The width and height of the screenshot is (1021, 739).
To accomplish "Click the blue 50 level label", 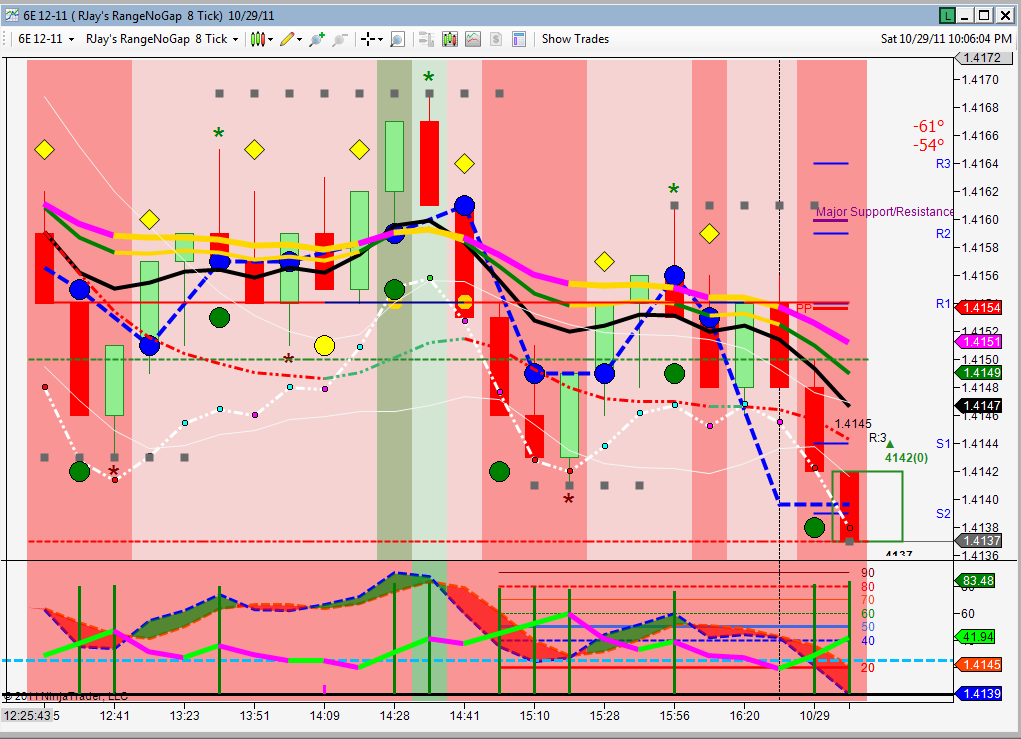I will coord(867,627).
